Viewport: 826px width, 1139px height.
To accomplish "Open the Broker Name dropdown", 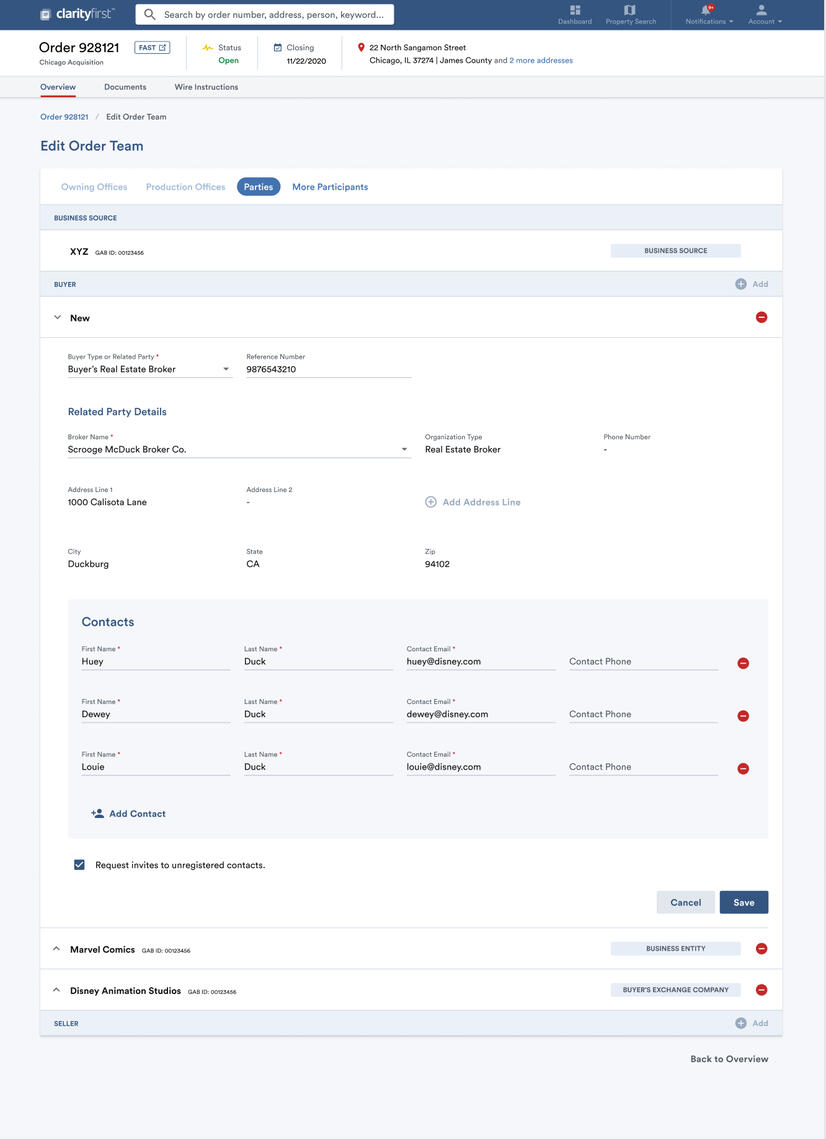I will 404,450.
